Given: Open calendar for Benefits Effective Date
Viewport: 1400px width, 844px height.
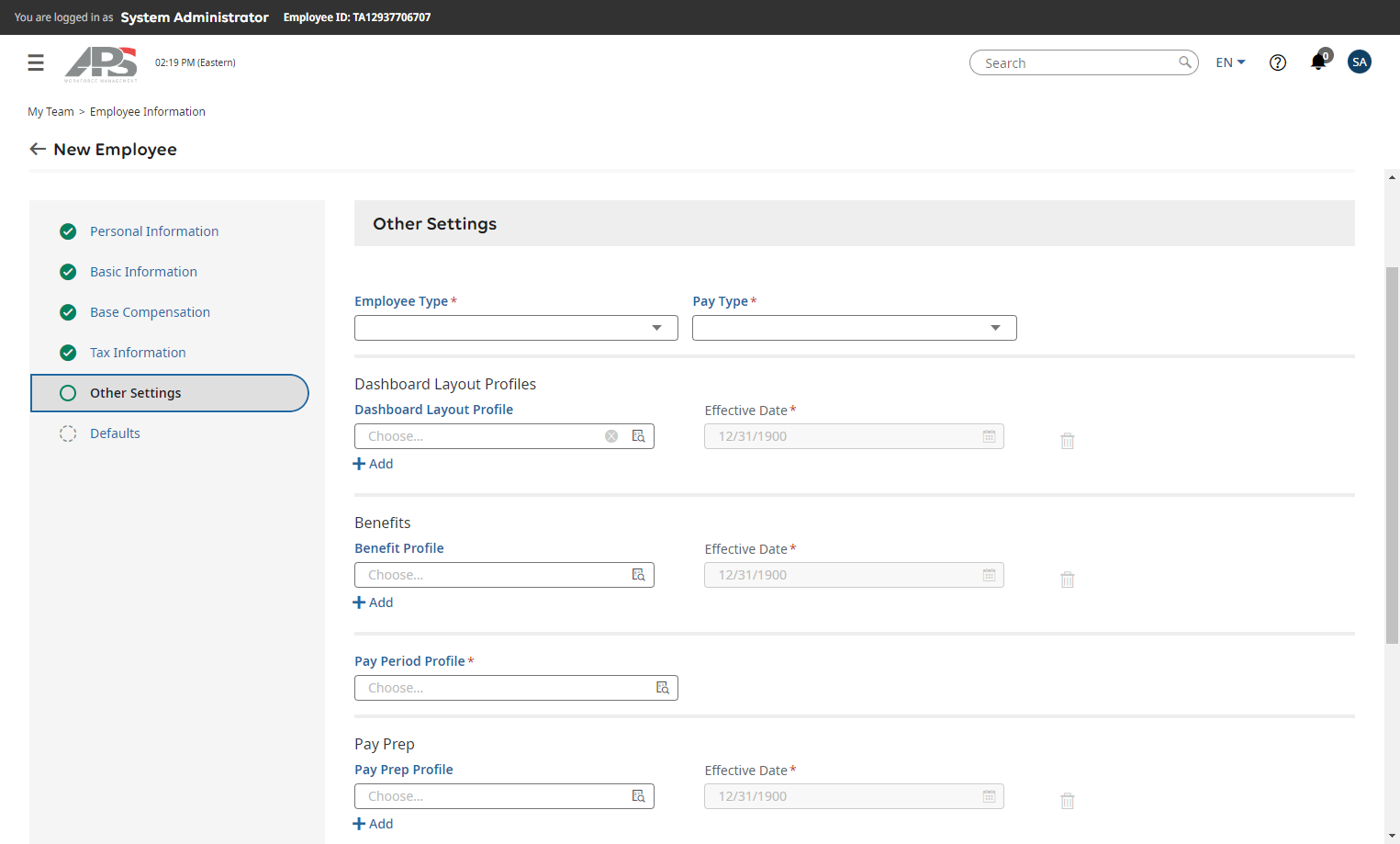Looking at the screenshot, I should point(989,575).
